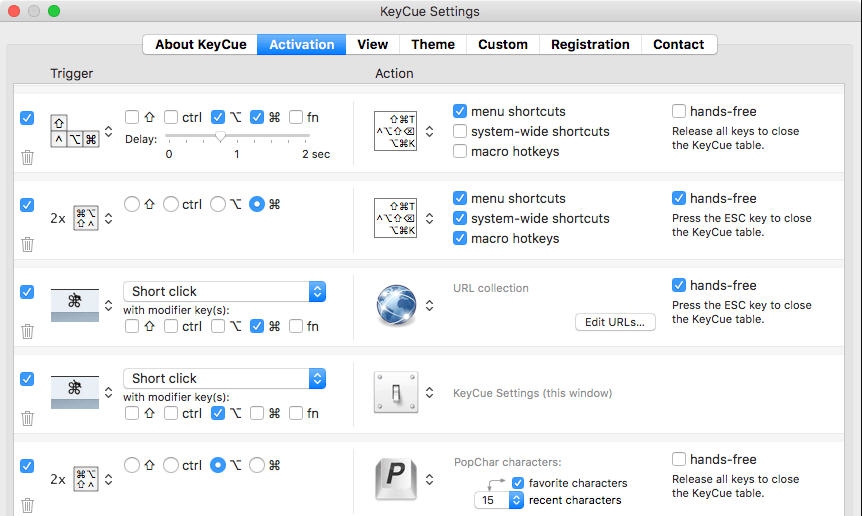The width and height of the screenshot is (862, 516).
Task: Click trash icon of the second trigger row
Action: point(27,245)
